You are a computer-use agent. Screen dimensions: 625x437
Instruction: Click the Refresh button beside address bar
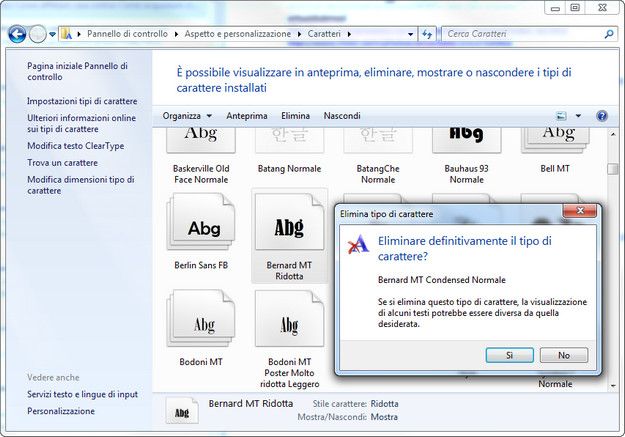coord(427,34)
